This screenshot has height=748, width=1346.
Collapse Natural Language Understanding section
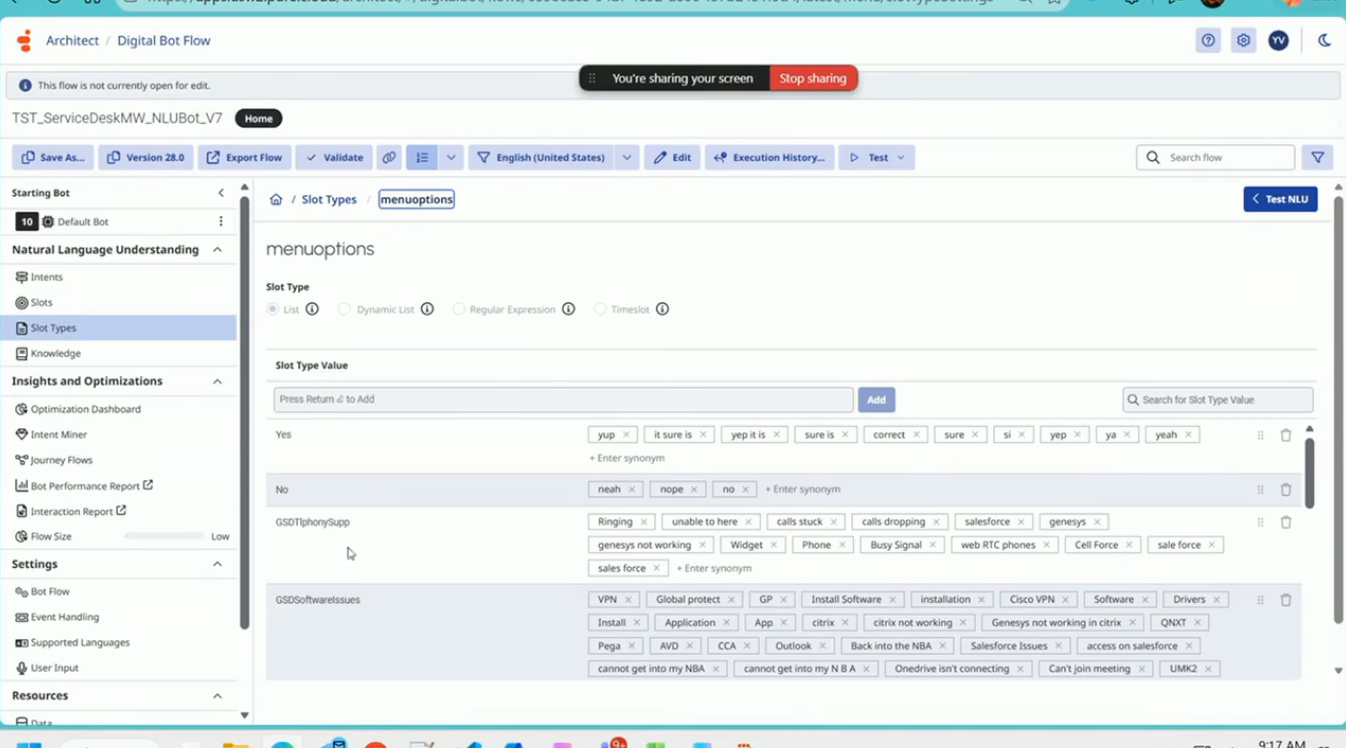click(x=217, y=250)
